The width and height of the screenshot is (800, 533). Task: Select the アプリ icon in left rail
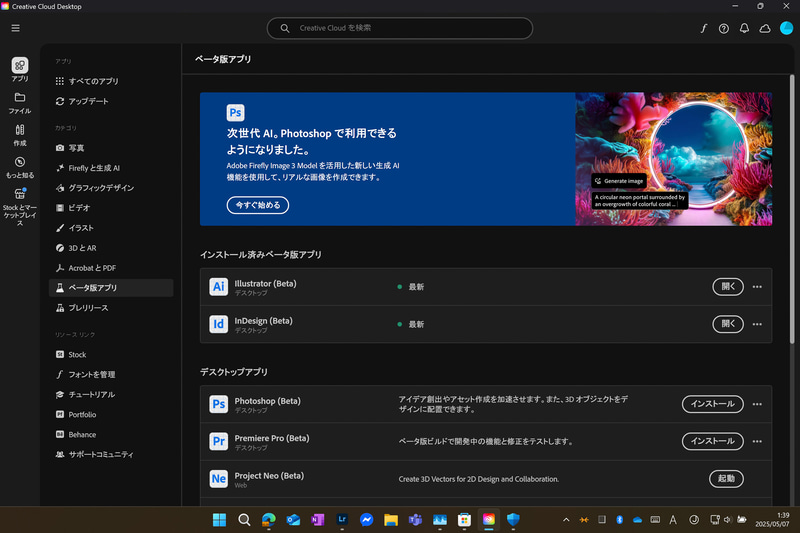tap(20, 69)
